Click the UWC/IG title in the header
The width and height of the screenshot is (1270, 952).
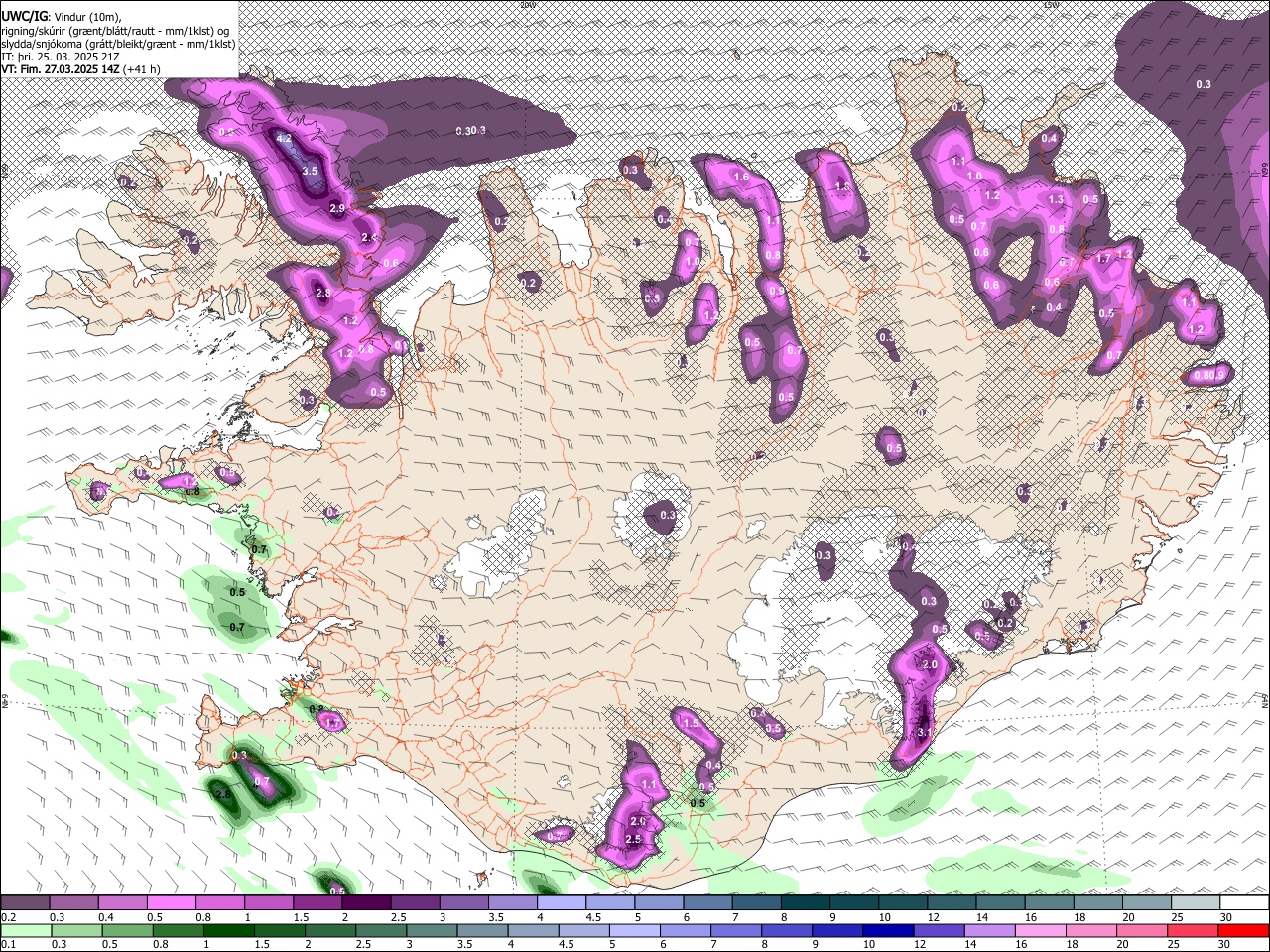point(23,17)
